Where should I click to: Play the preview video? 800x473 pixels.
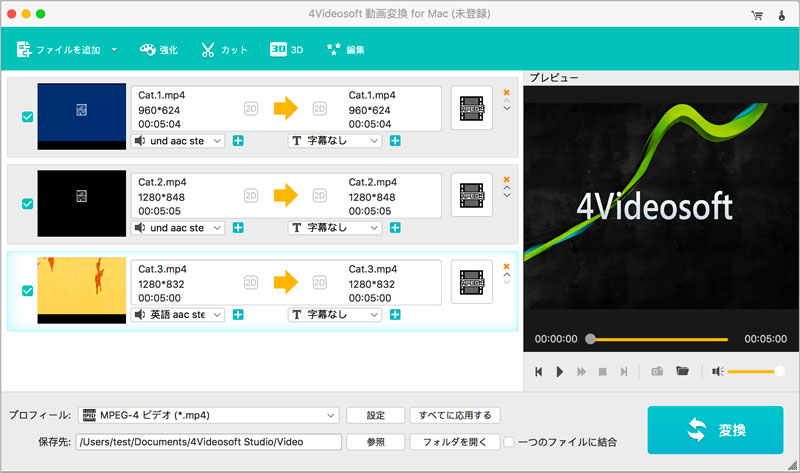pyautogui.click(x=560, y=371)
